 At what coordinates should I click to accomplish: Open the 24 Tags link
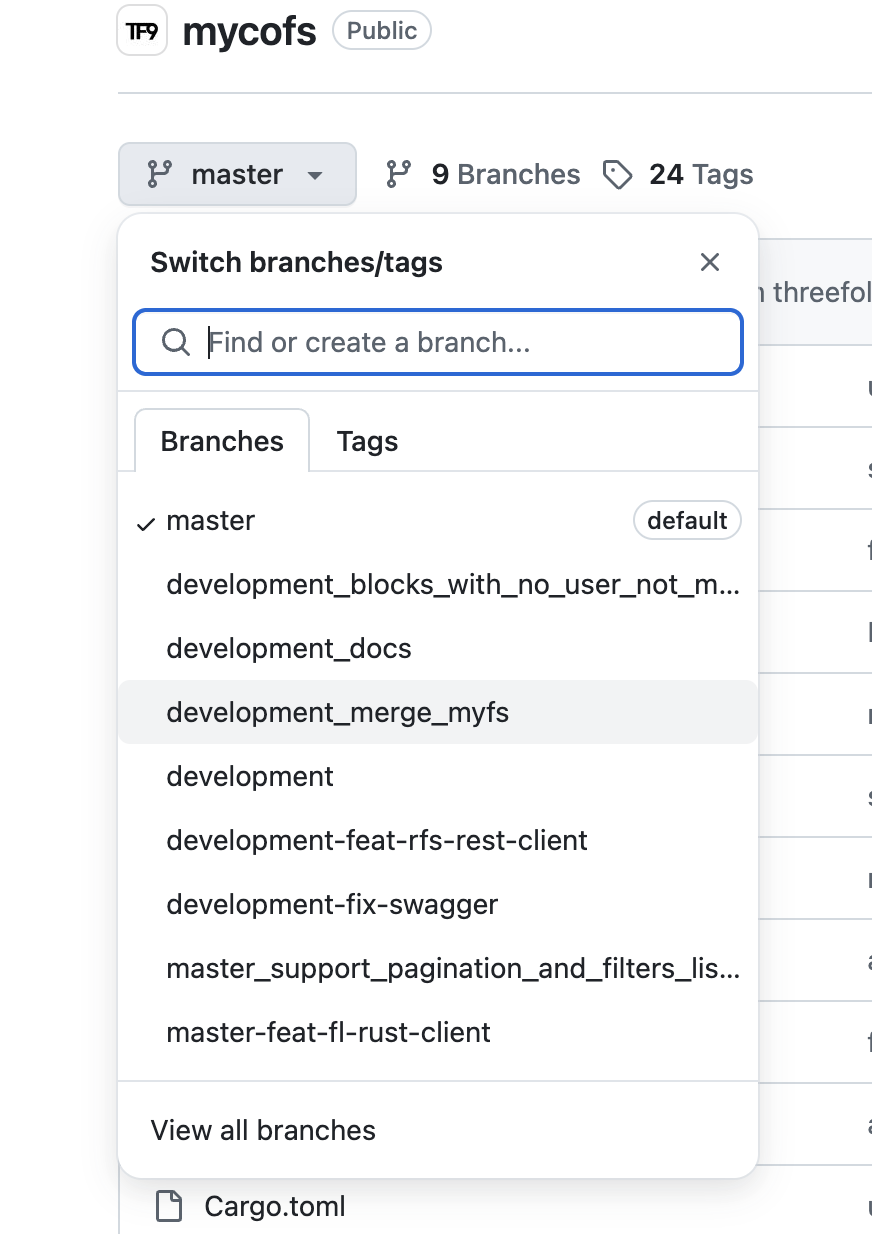click(700, 175)
